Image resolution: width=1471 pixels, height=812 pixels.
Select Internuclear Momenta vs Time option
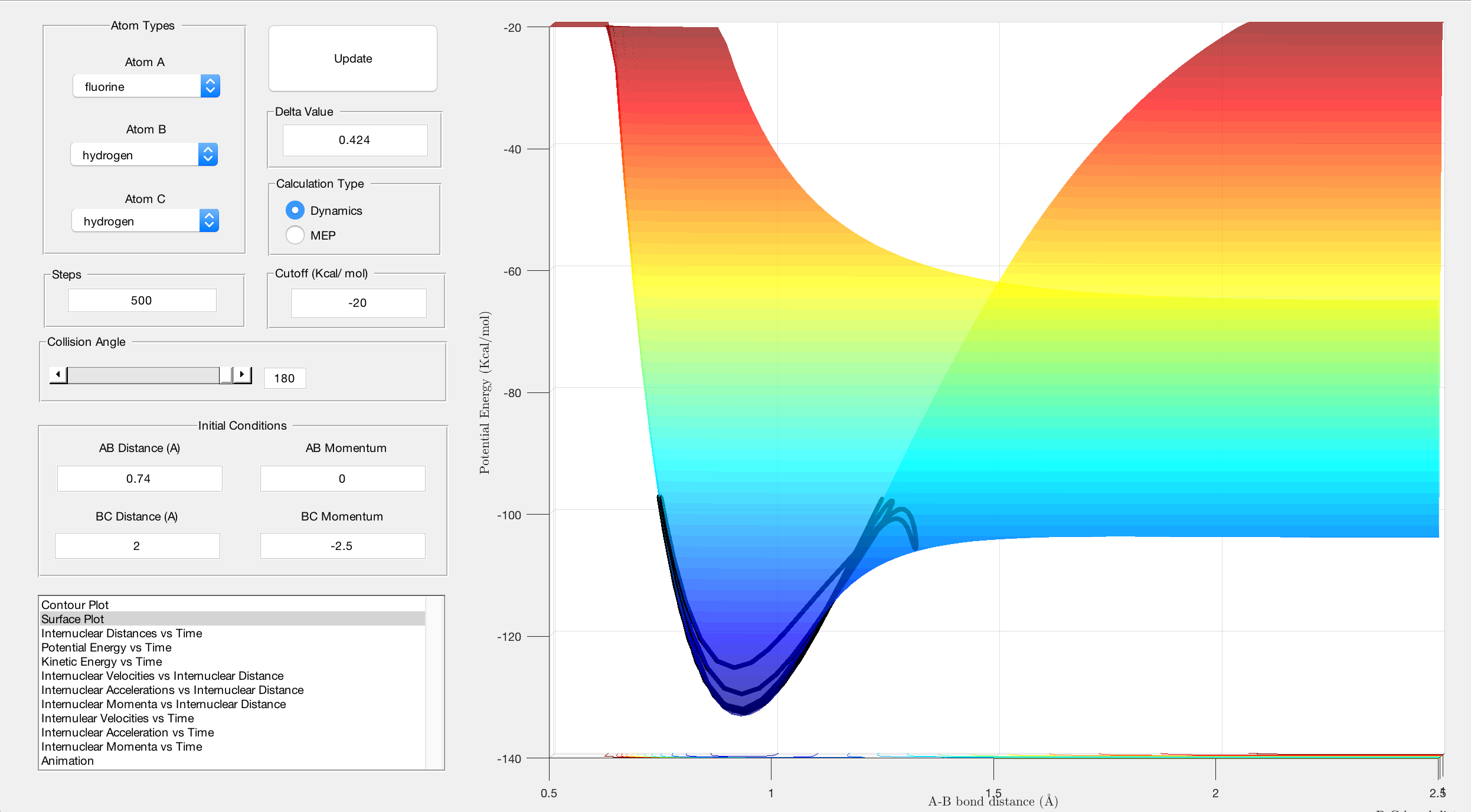click(x=122, y=746)
